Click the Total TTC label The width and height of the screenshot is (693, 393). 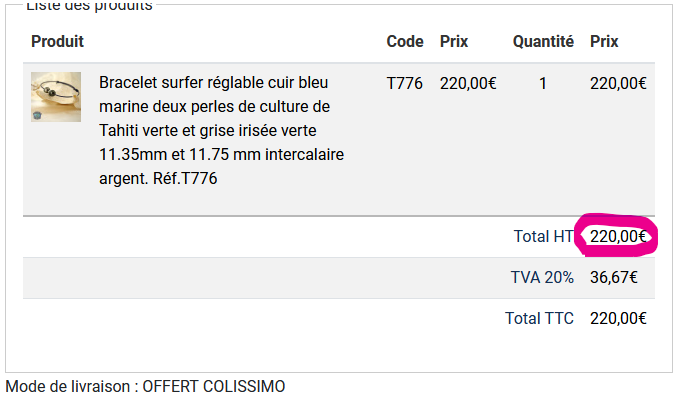tap(539, 318)
